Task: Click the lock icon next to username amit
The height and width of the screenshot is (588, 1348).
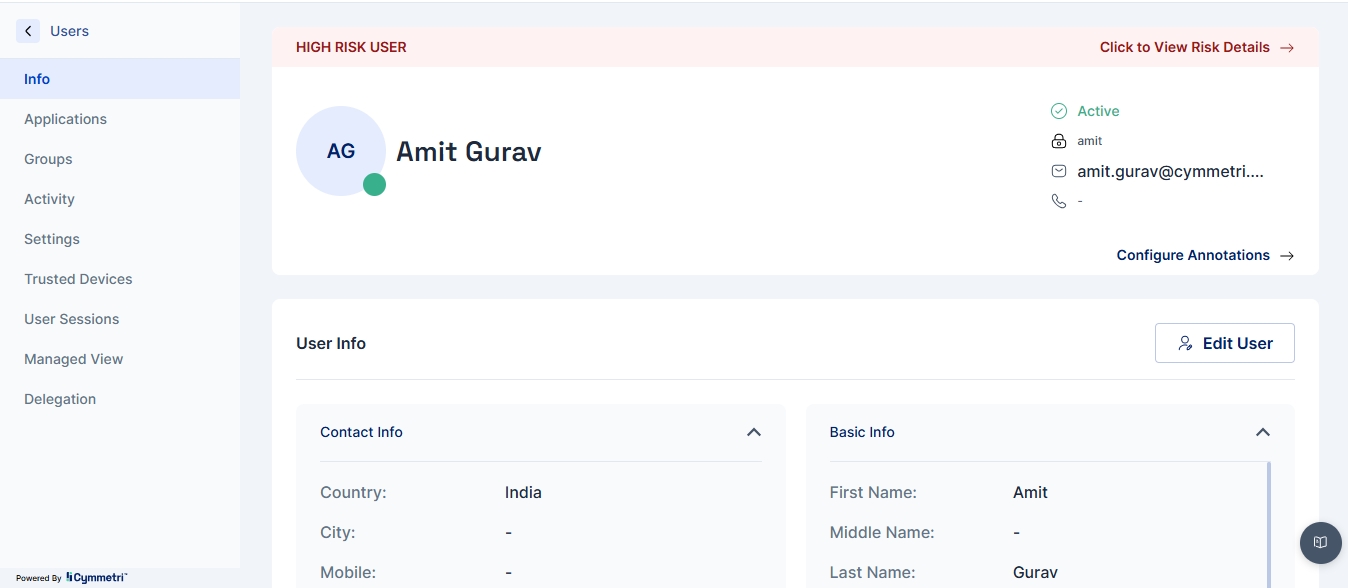Action: (x=1059, y=141)
